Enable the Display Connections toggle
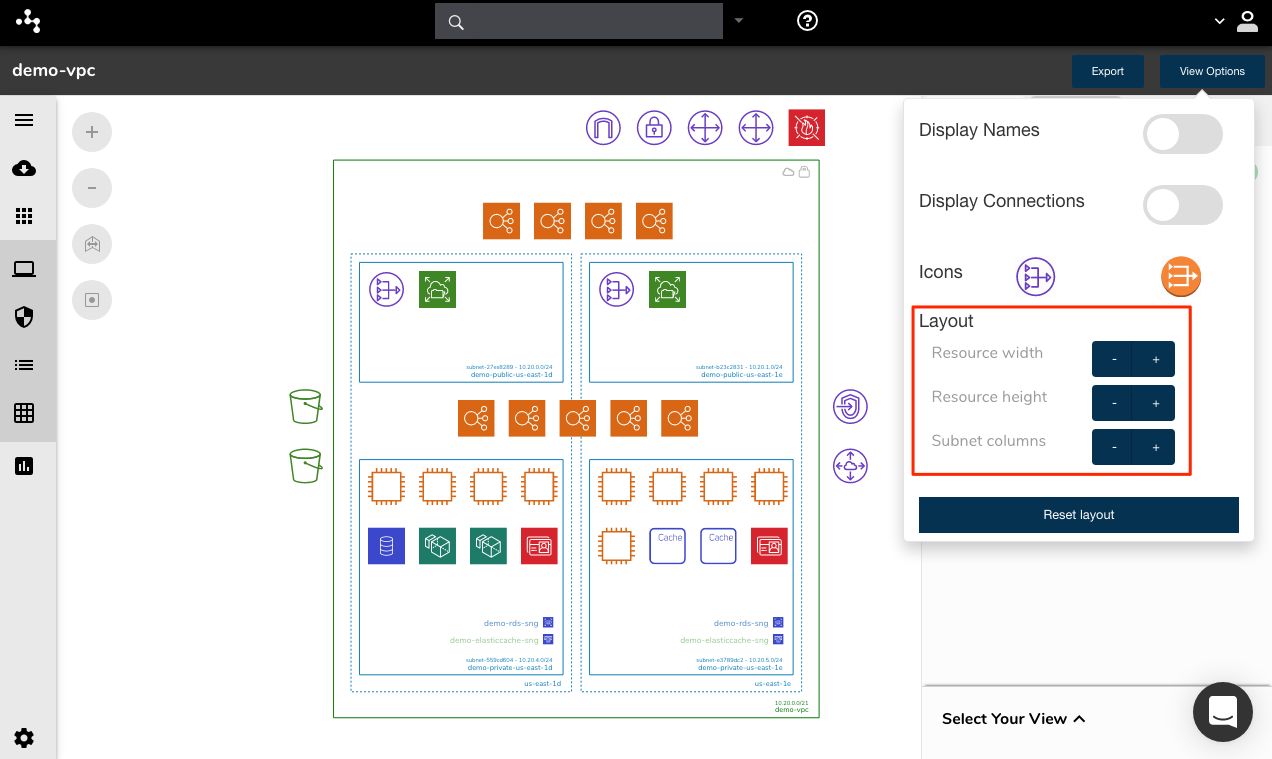The width and height of the screenshot is (1272, 759). pos(1183,205)
